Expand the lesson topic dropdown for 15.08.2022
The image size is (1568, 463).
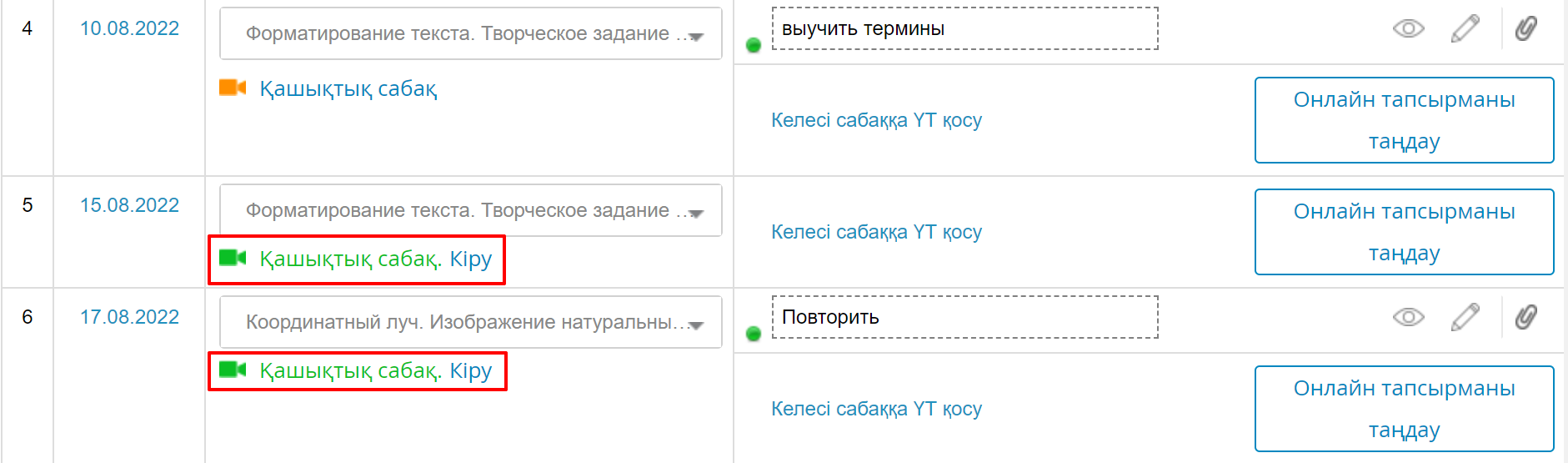point(696,212)
